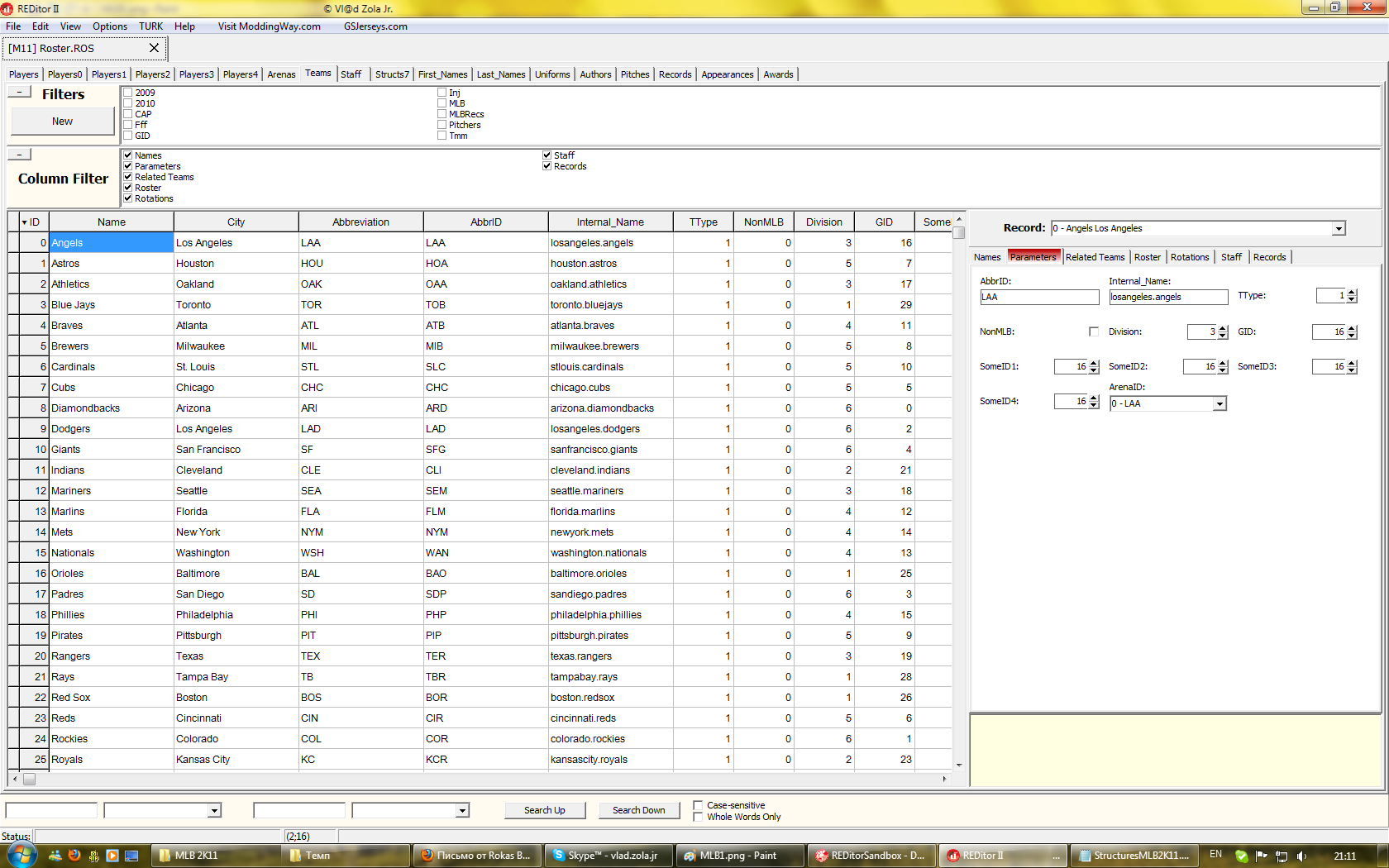1389x868 pixels.
Task: Open the Rotations detail tab
Action: click(x=1190, y=257)
